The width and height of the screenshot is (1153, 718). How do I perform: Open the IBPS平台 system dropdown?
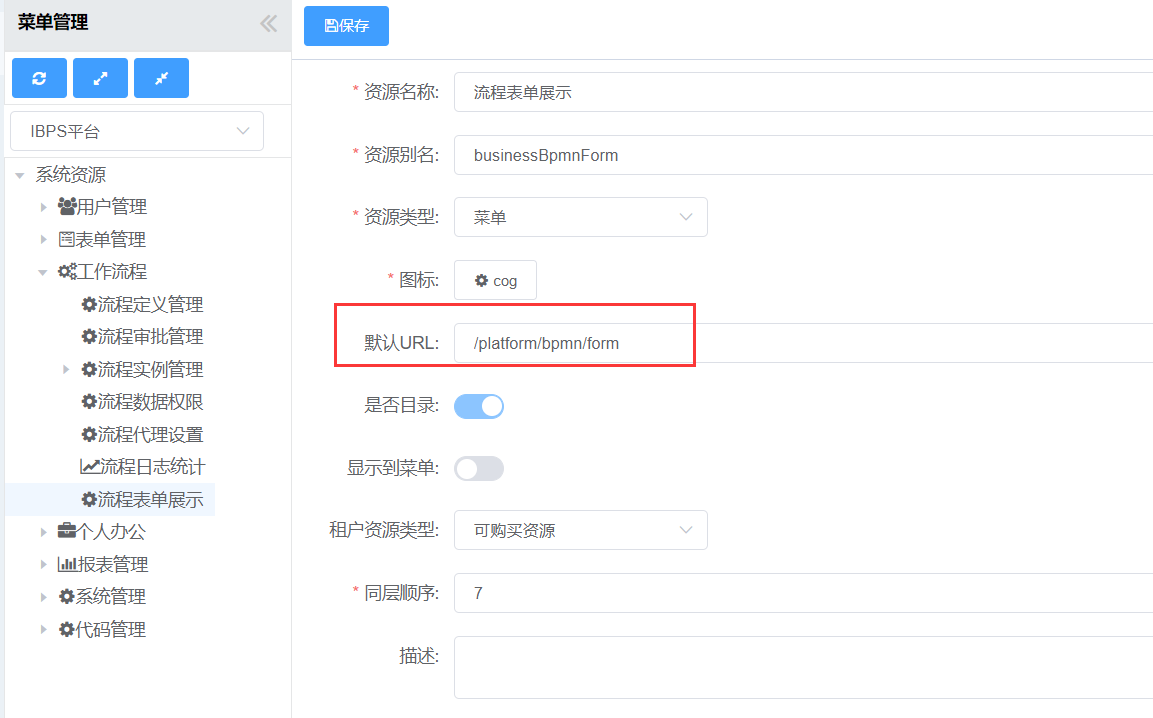(137, 131)
